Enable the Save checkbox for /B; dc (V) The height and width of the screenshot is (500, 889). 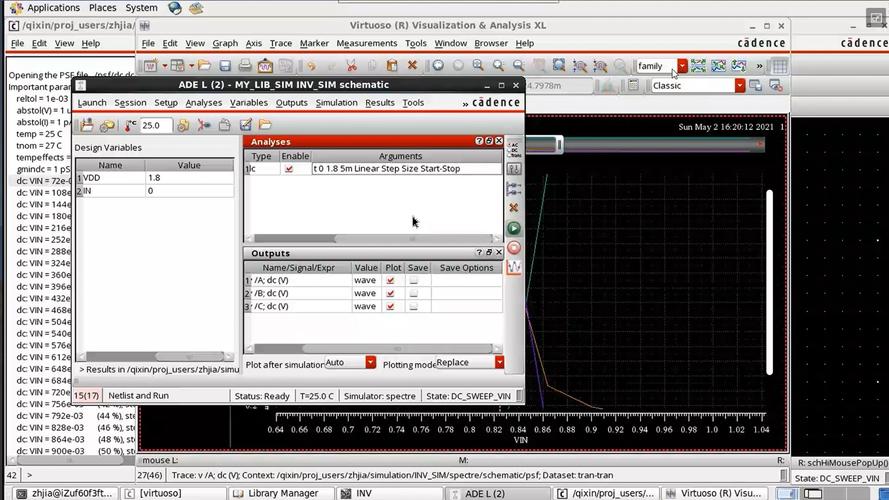[413, 293]
